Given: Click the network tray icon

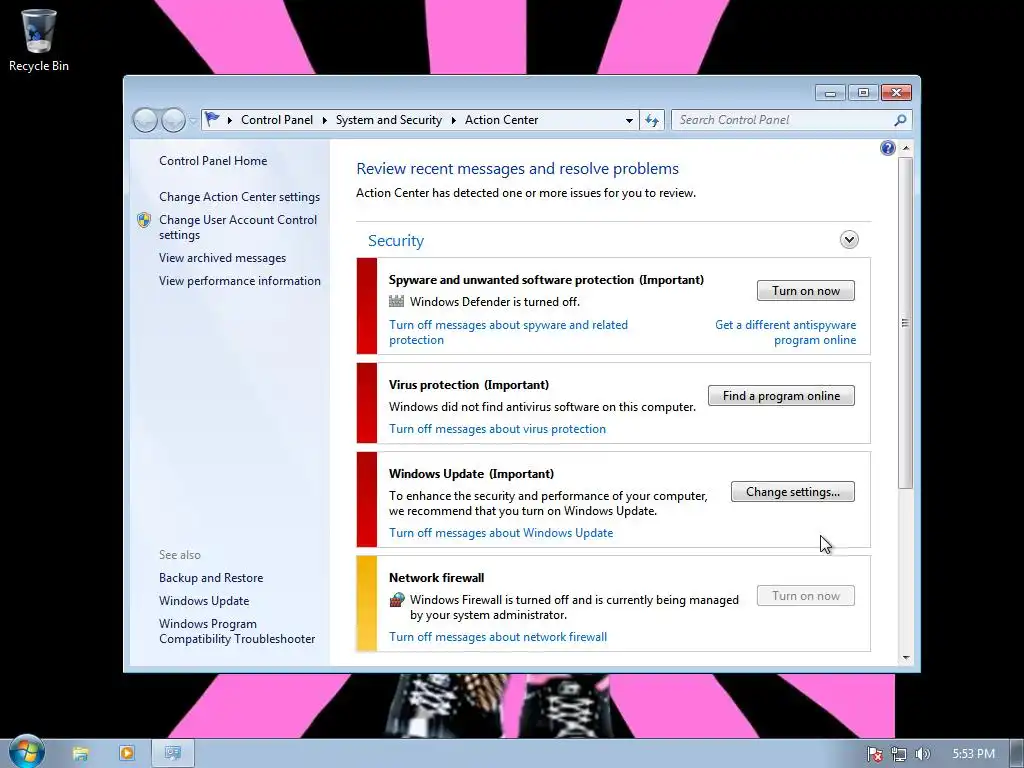Looking at the screenshot, I should [x=899, y=754].
